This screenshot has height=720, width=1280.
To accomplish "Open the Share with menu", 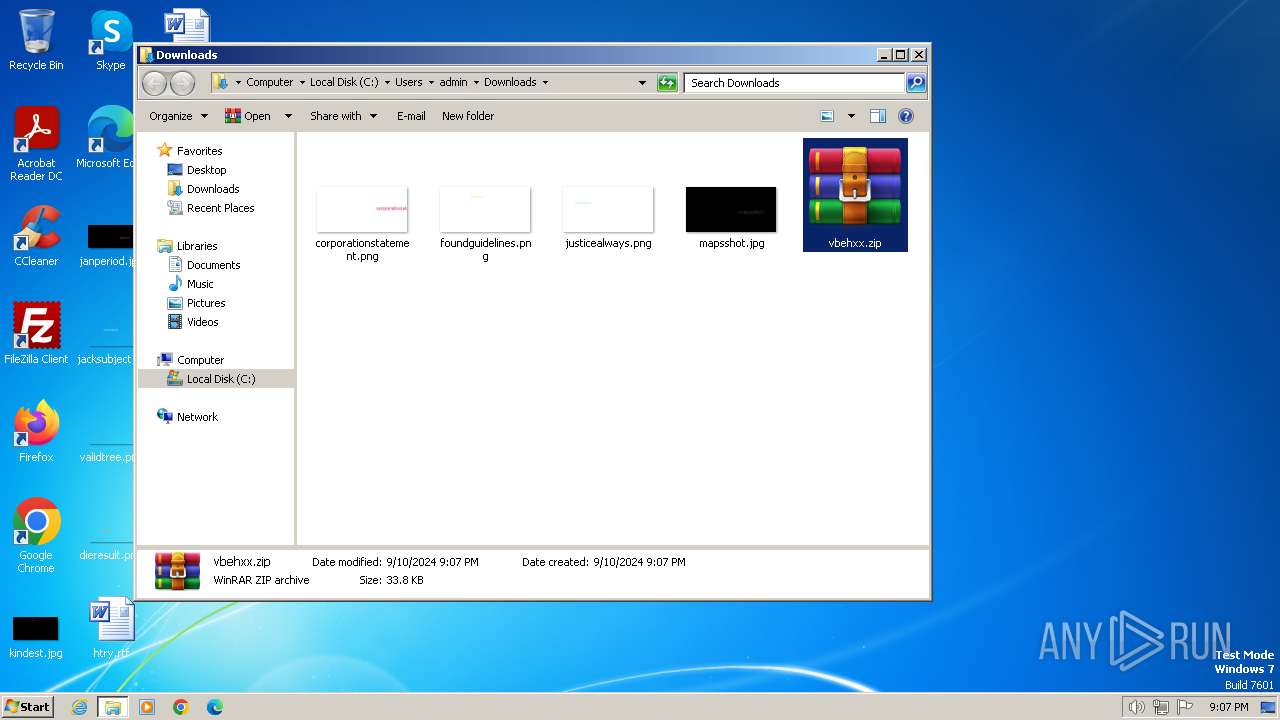I will [x=343, y=116].
